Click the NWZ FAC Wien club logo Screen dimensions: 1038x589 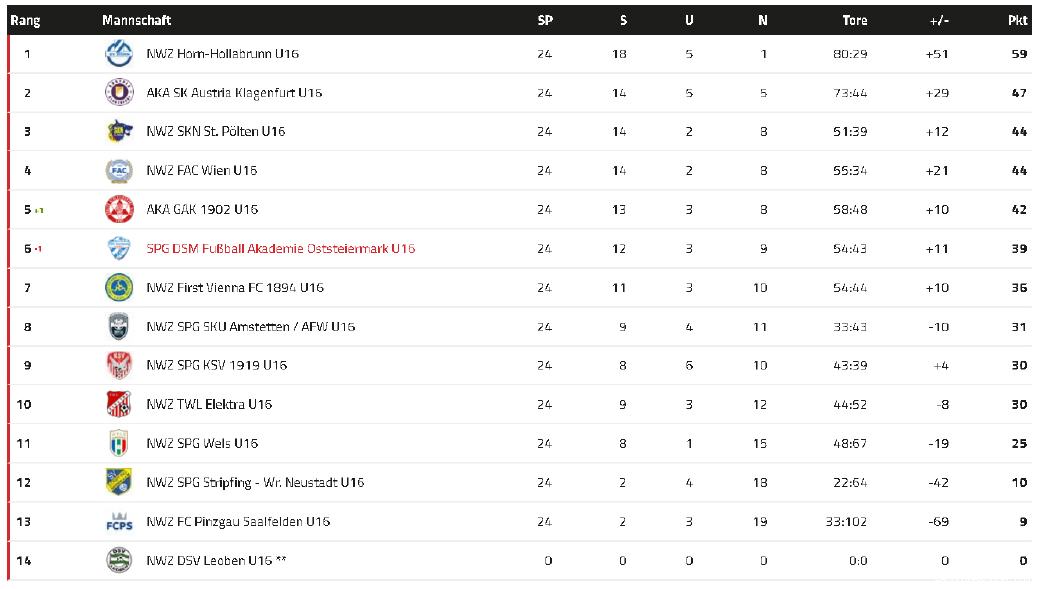coord(119,171)
